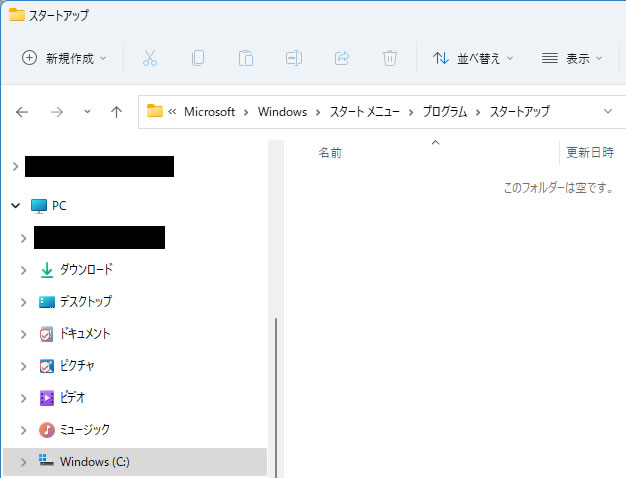Open the 表示 view menu
Screen dimensions: 626x478
point(572,58)
